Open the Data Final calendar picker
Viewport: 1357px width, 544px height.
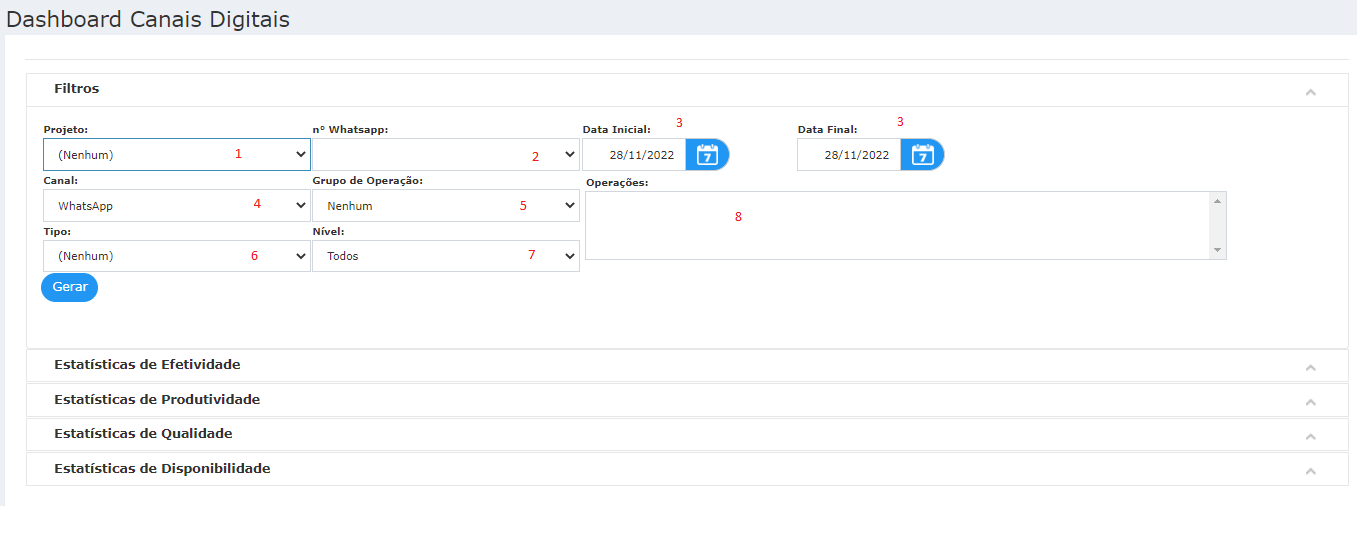point(922,155)
